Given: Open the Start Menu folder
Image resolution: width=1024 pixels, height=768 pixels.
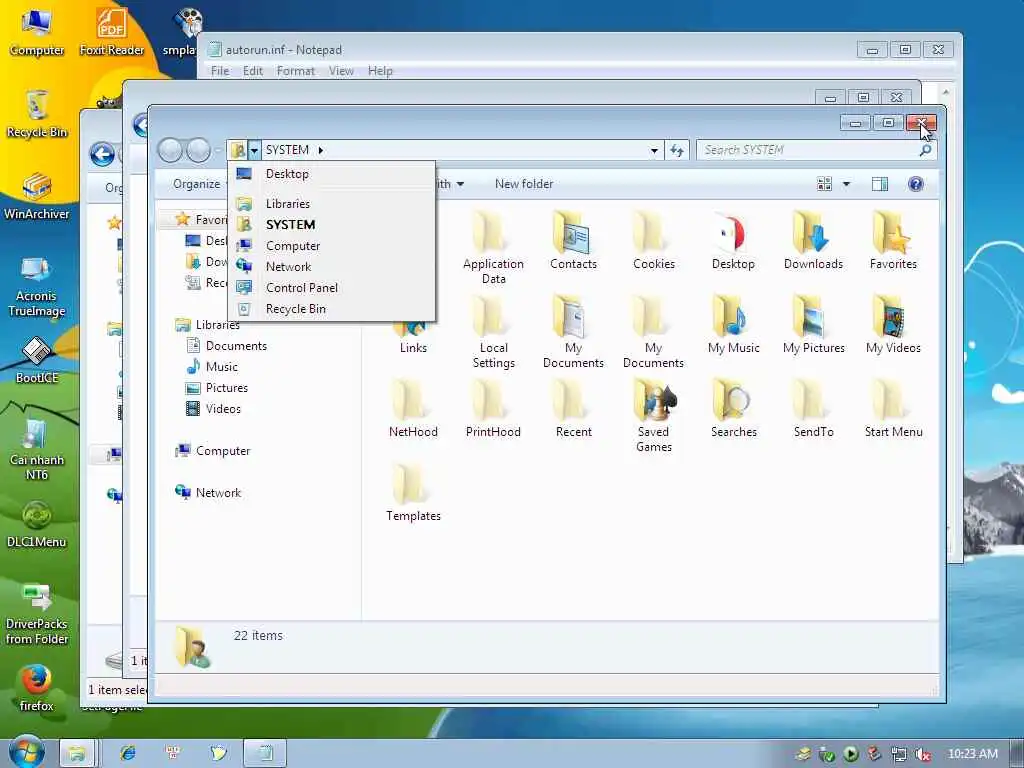Looking at the screenshot, I should pyautogui.click(x=893, y=408).
